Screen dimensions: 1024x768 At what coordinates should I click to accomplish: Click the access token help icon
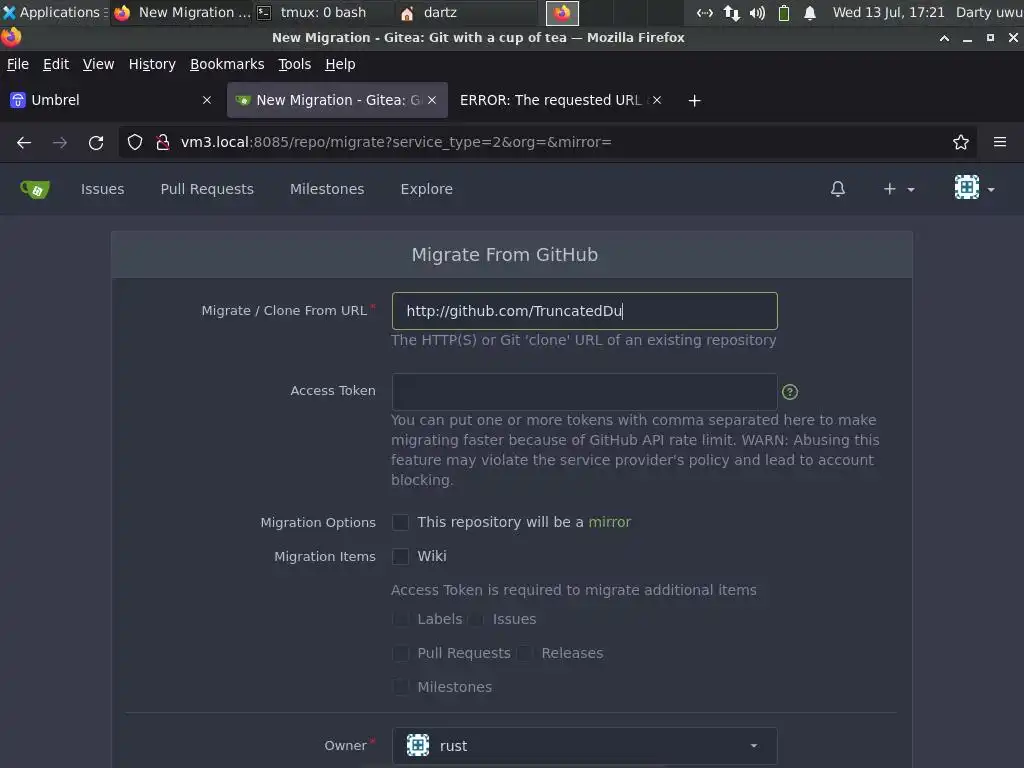790,392
